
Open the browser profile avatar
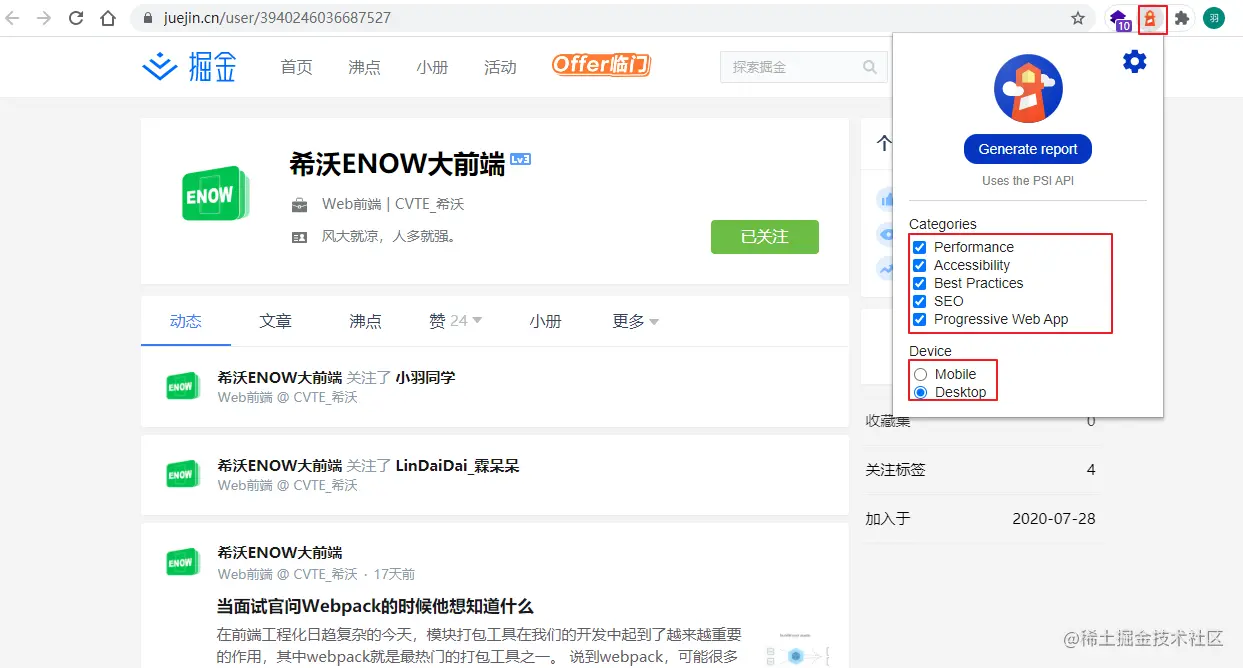(1214, 18)
